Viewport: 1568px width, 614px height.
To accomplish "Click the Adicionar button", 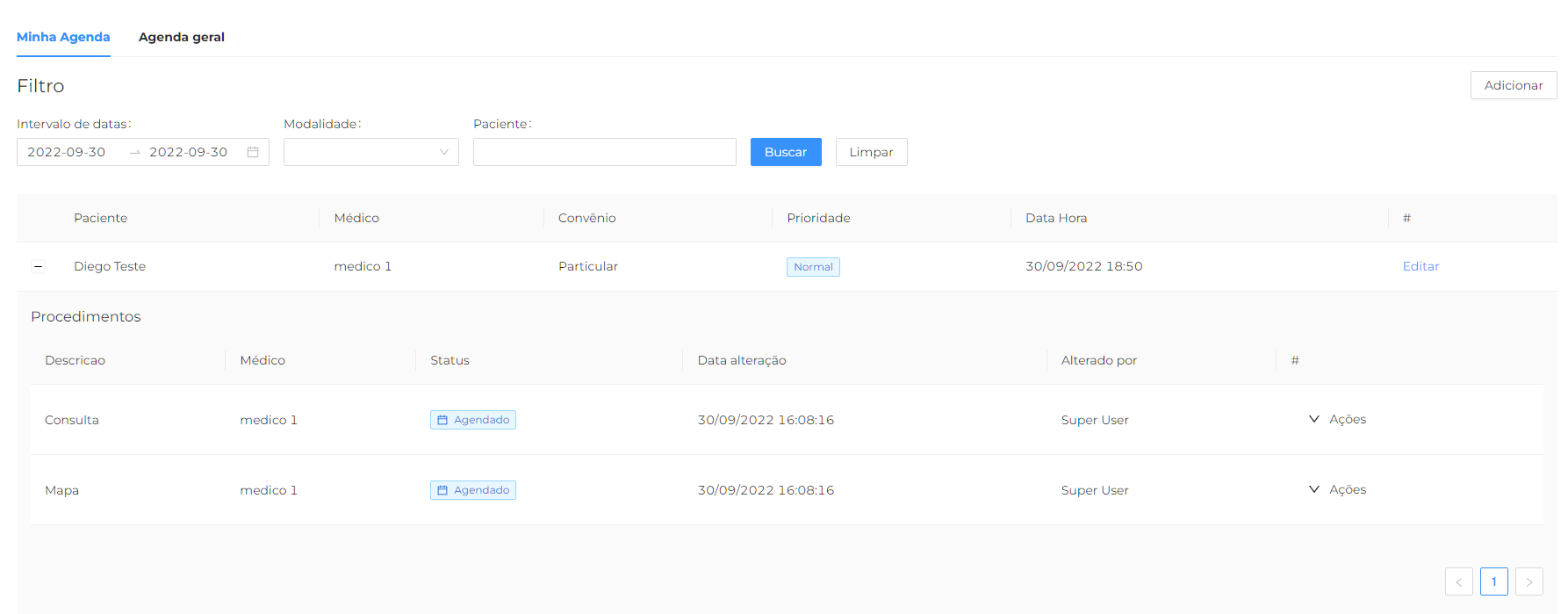I will [1513, 85].
